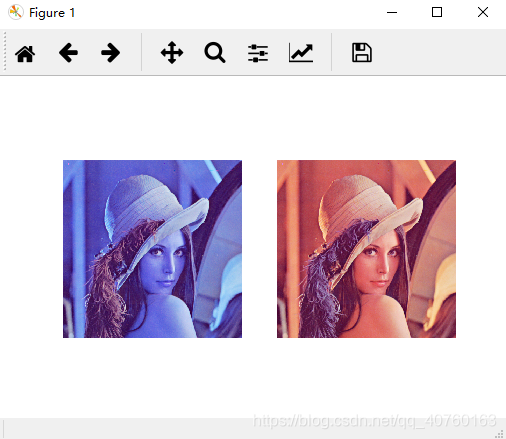Screen dimensions: 506x439
Task: Close the Figure 1 window
Action: 483,12
